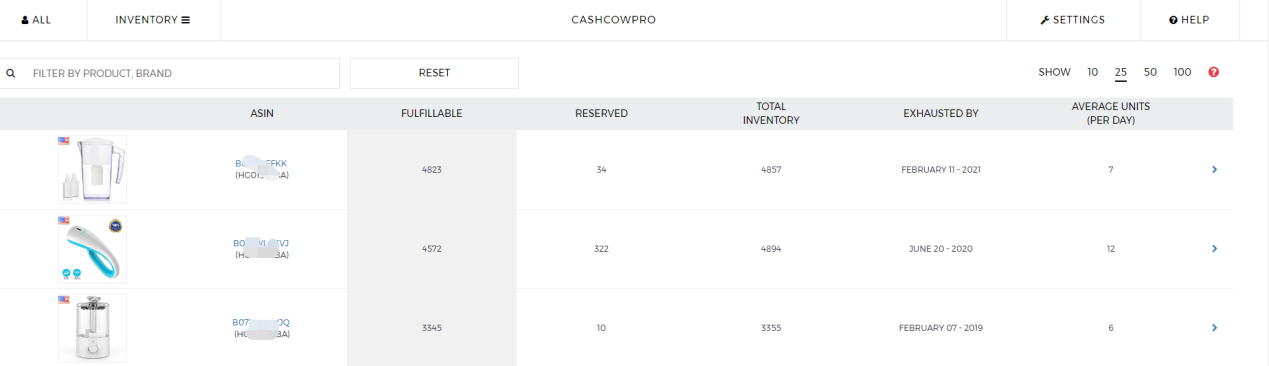
Task: Show 10 rows per page
Action: (x=1092, y=72)
